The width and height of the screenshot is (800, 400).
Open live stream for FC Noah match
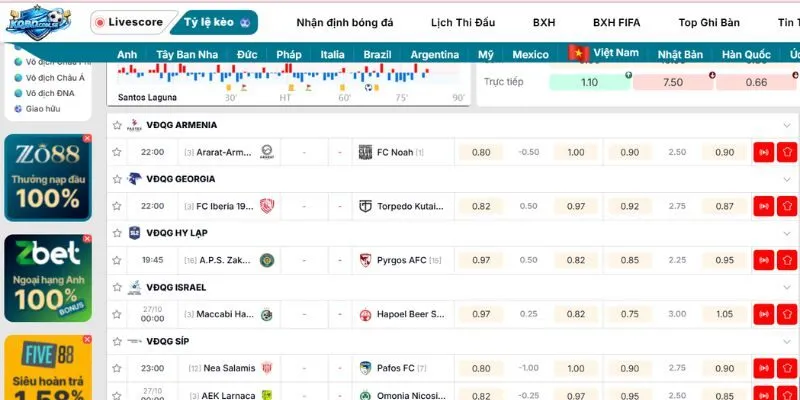[x=764, y=153]
